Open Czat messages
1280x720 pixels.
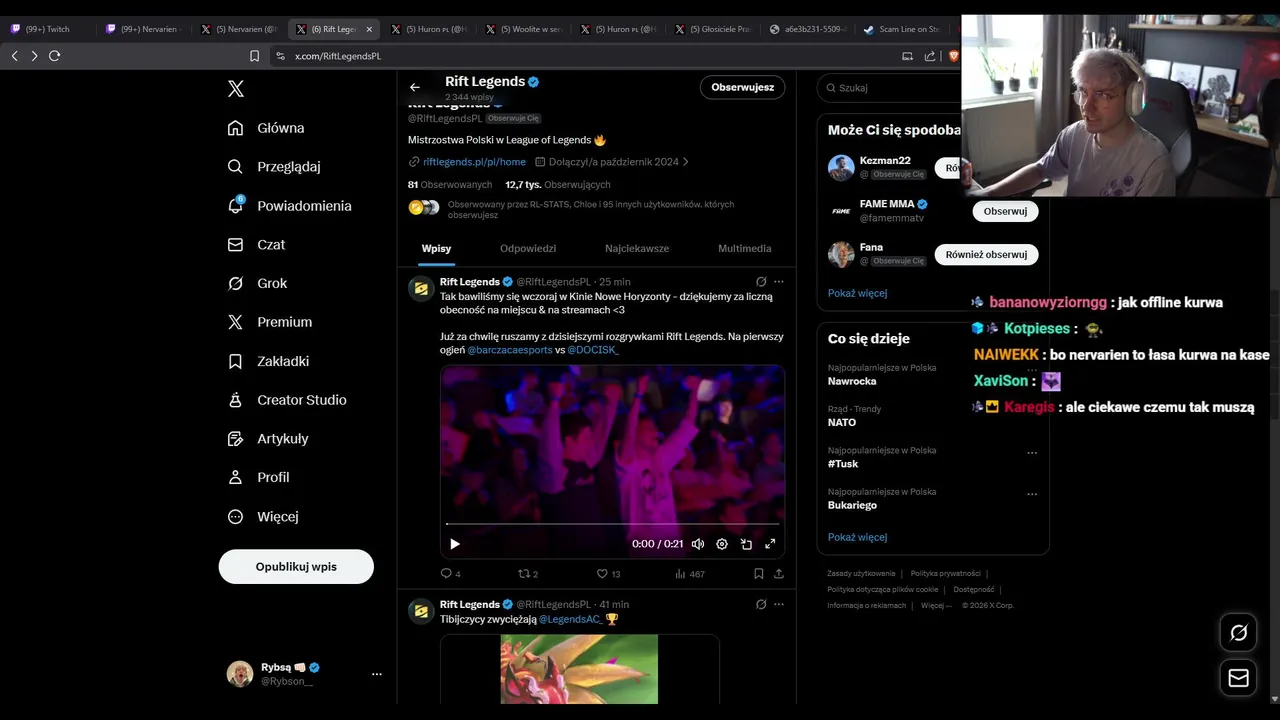pos(256,244)
